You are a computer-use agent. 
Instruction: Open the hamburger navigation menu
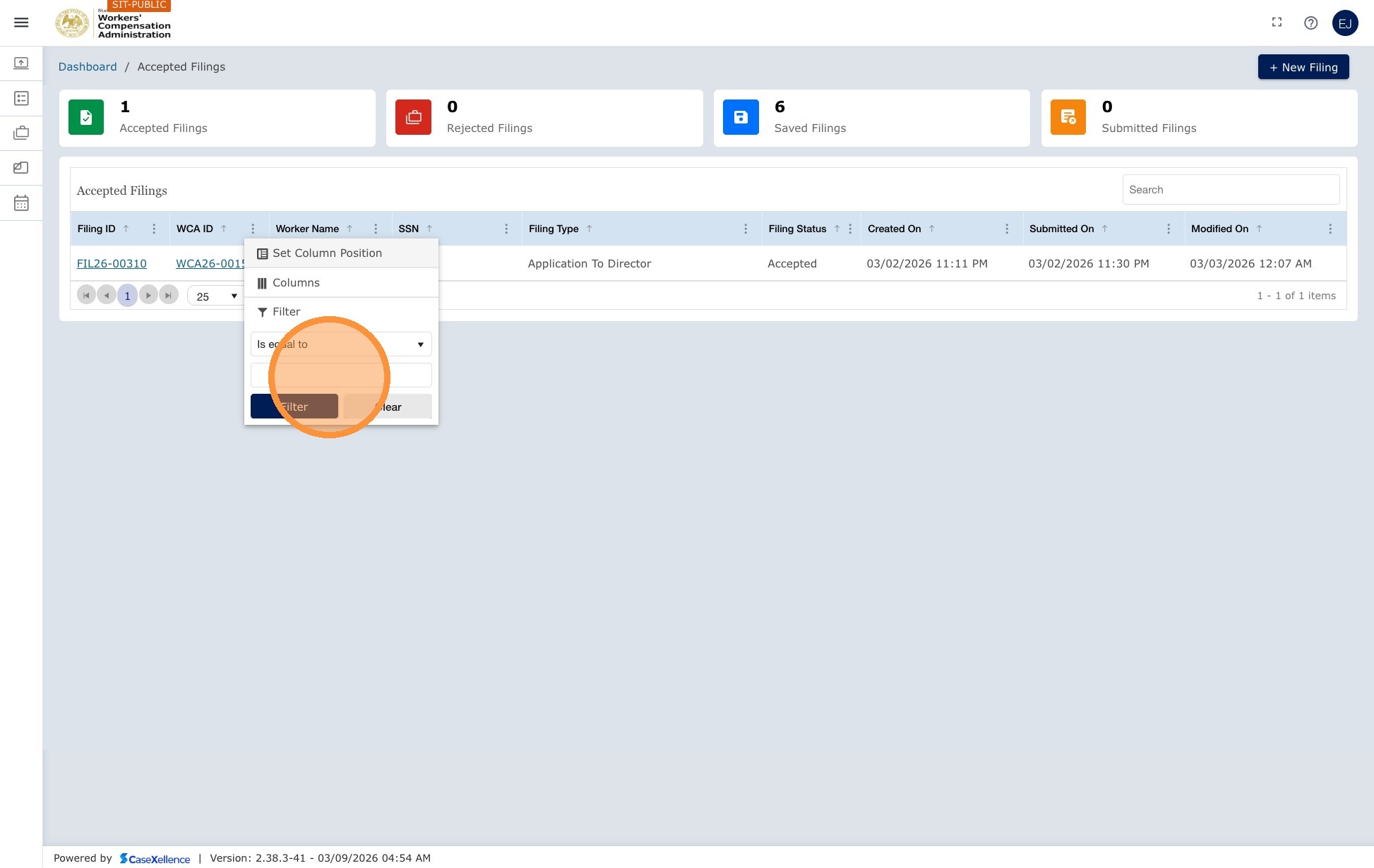coord(21,23)
